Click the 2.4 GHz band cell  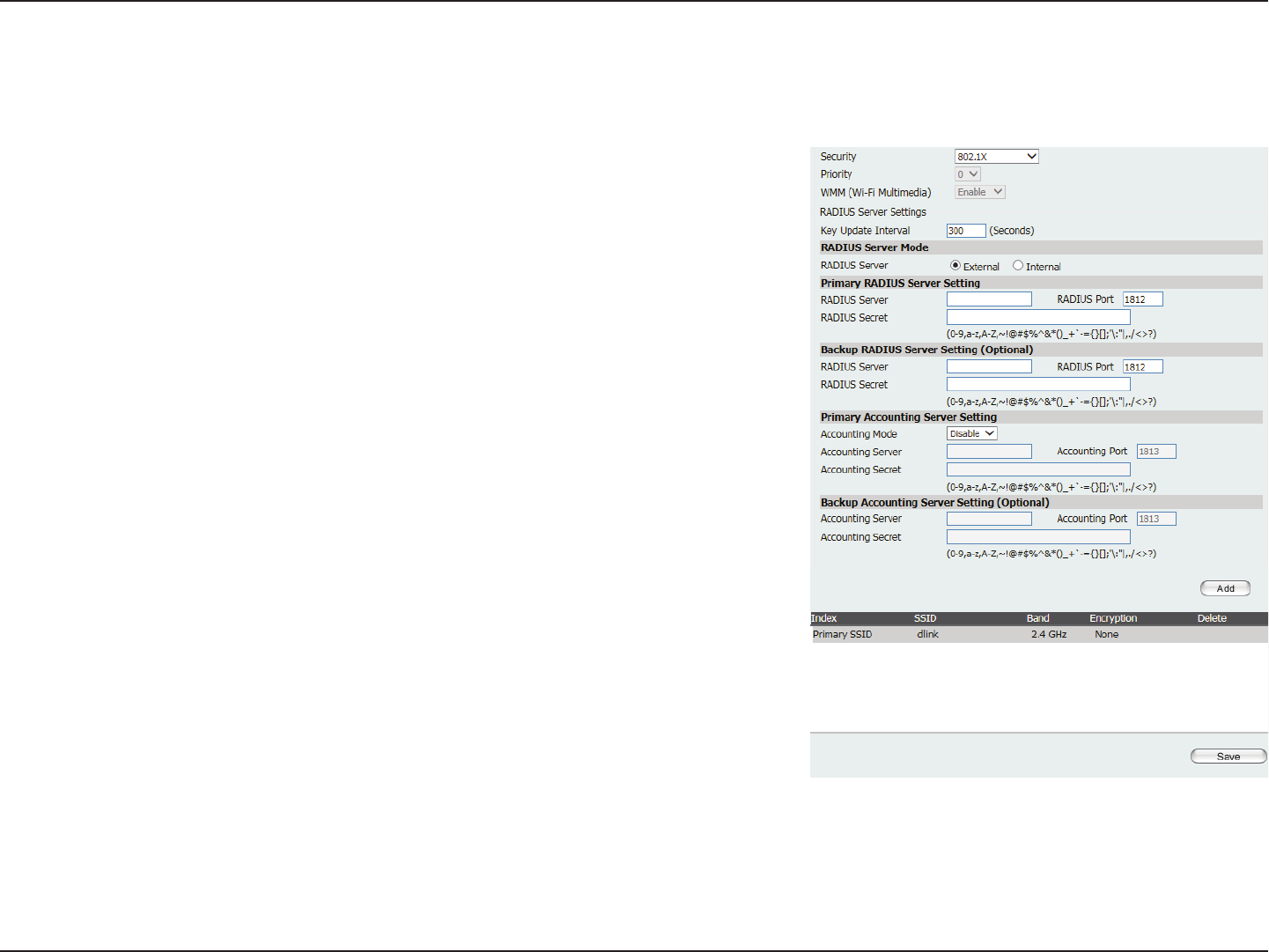pos(1049,634)
